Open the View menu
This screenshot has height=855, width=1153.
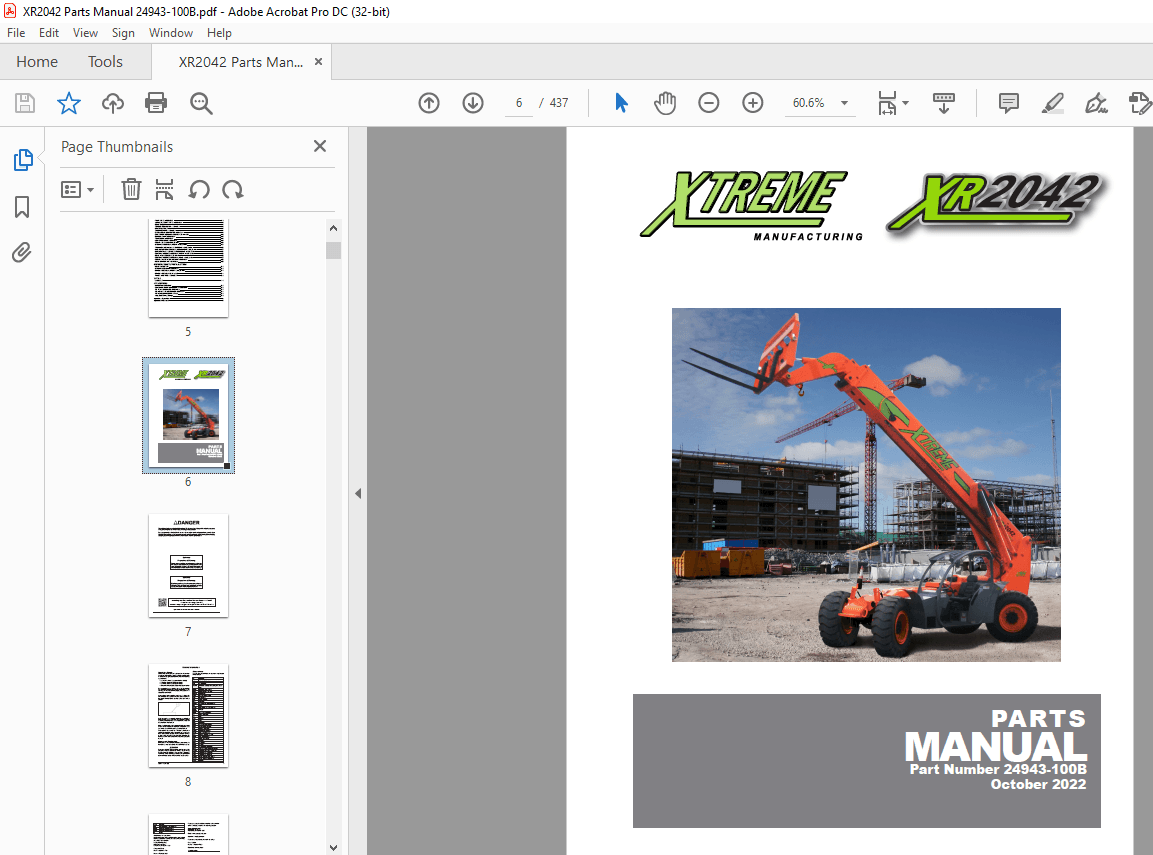(85, 32)
